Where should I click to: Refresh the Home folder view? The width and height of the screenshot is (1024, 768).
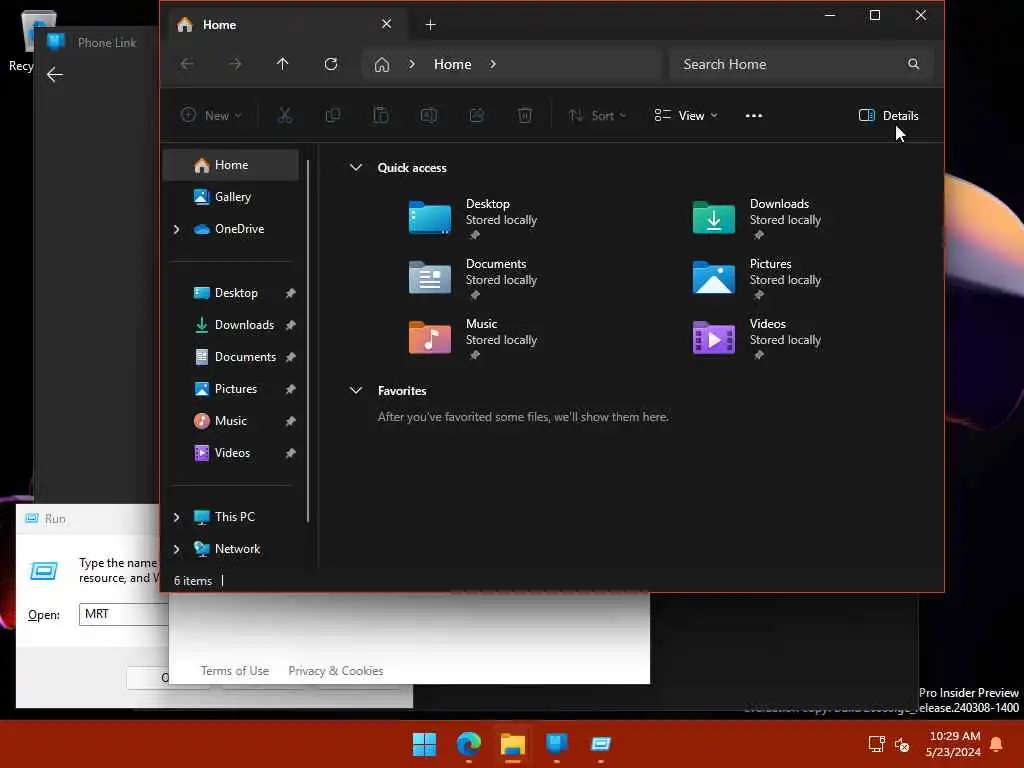pyautogui.click(x=331, y=64)
